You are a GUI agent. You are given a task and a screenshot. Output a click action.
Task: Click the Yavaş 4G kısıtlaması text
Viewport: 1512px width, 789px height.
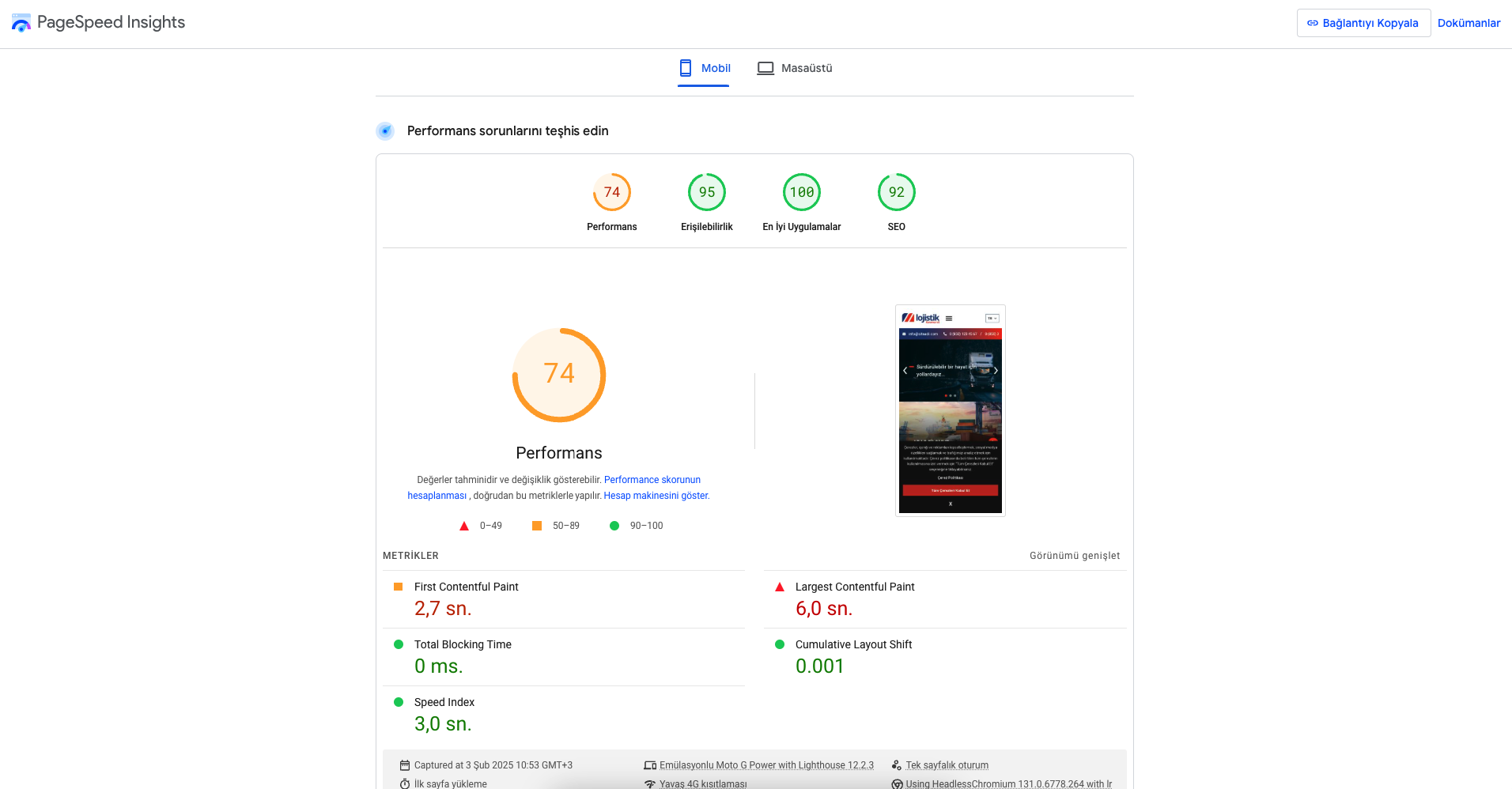703,784
